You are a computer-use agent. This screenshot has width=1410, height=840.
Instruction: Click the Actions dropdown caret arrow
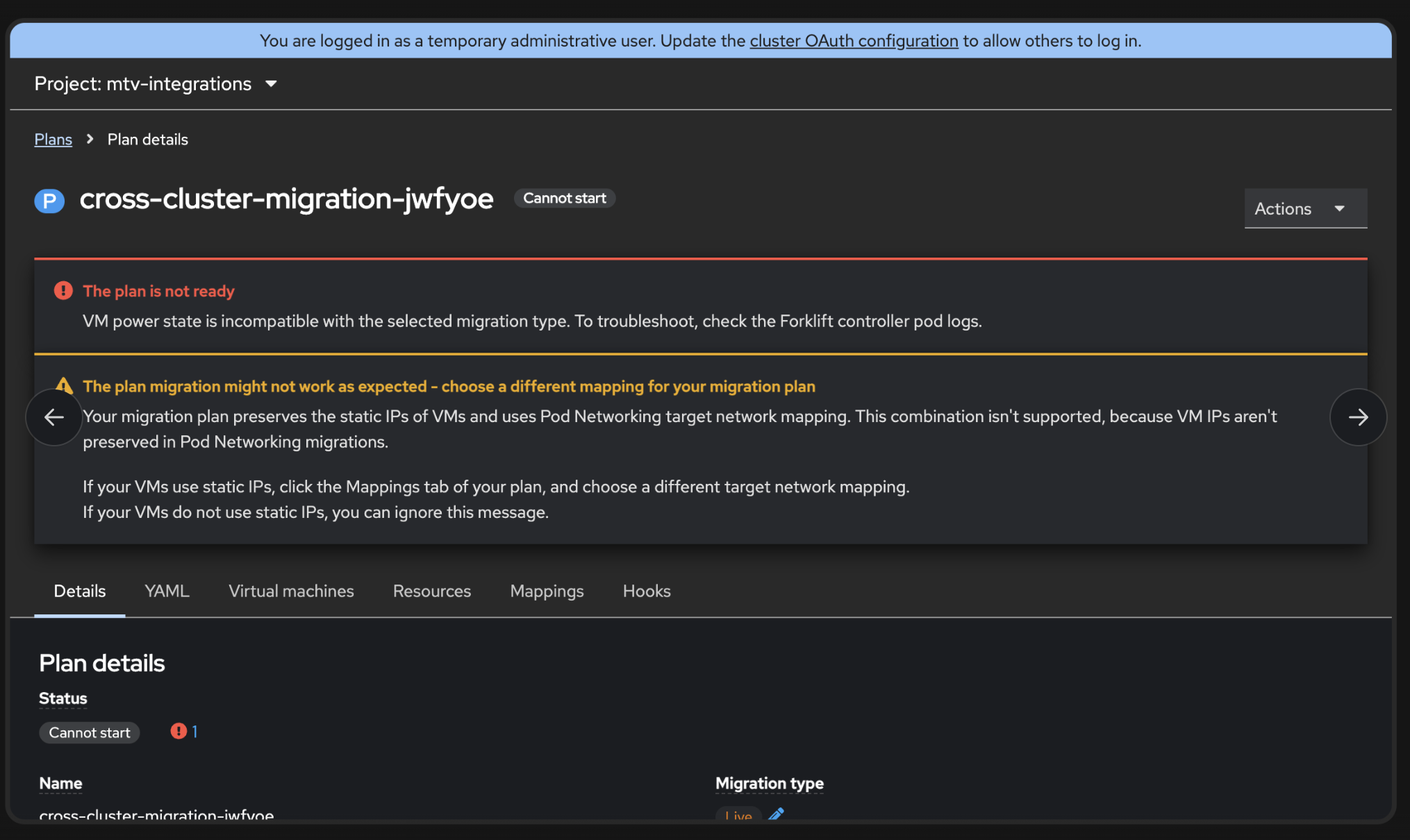[1339, 208]
